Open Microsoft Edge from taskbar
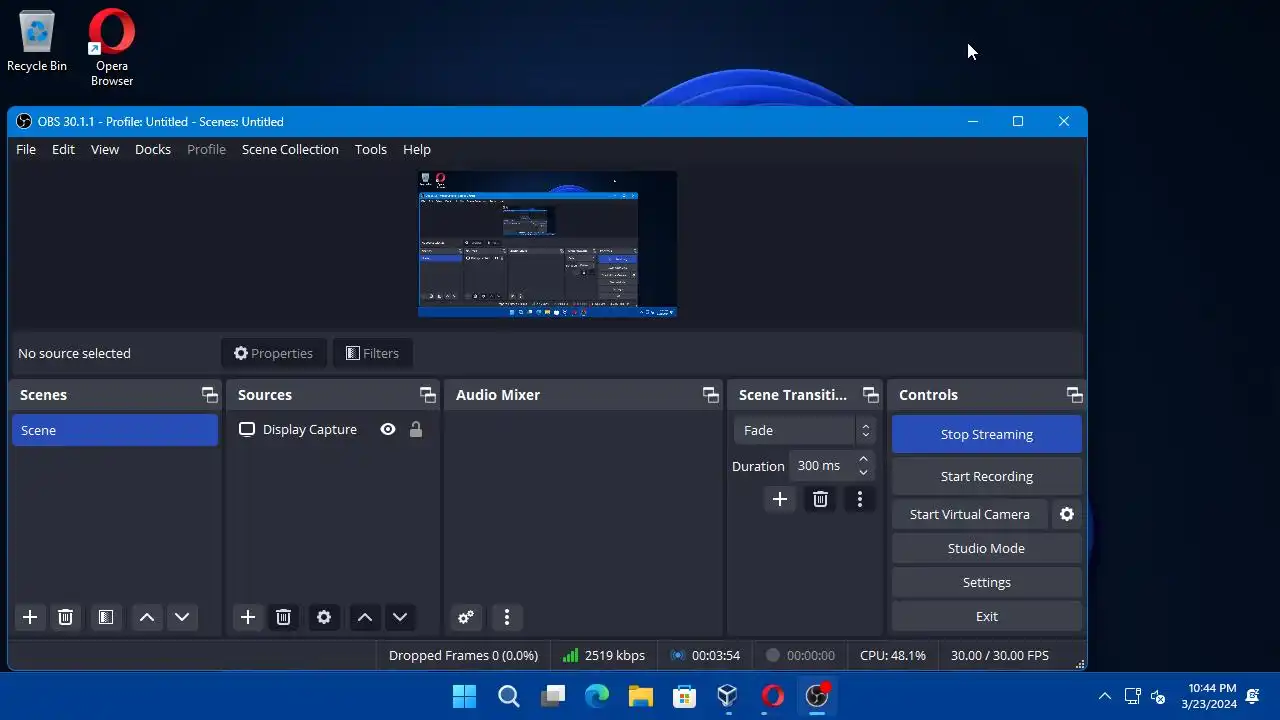 (x=597, y=696)
